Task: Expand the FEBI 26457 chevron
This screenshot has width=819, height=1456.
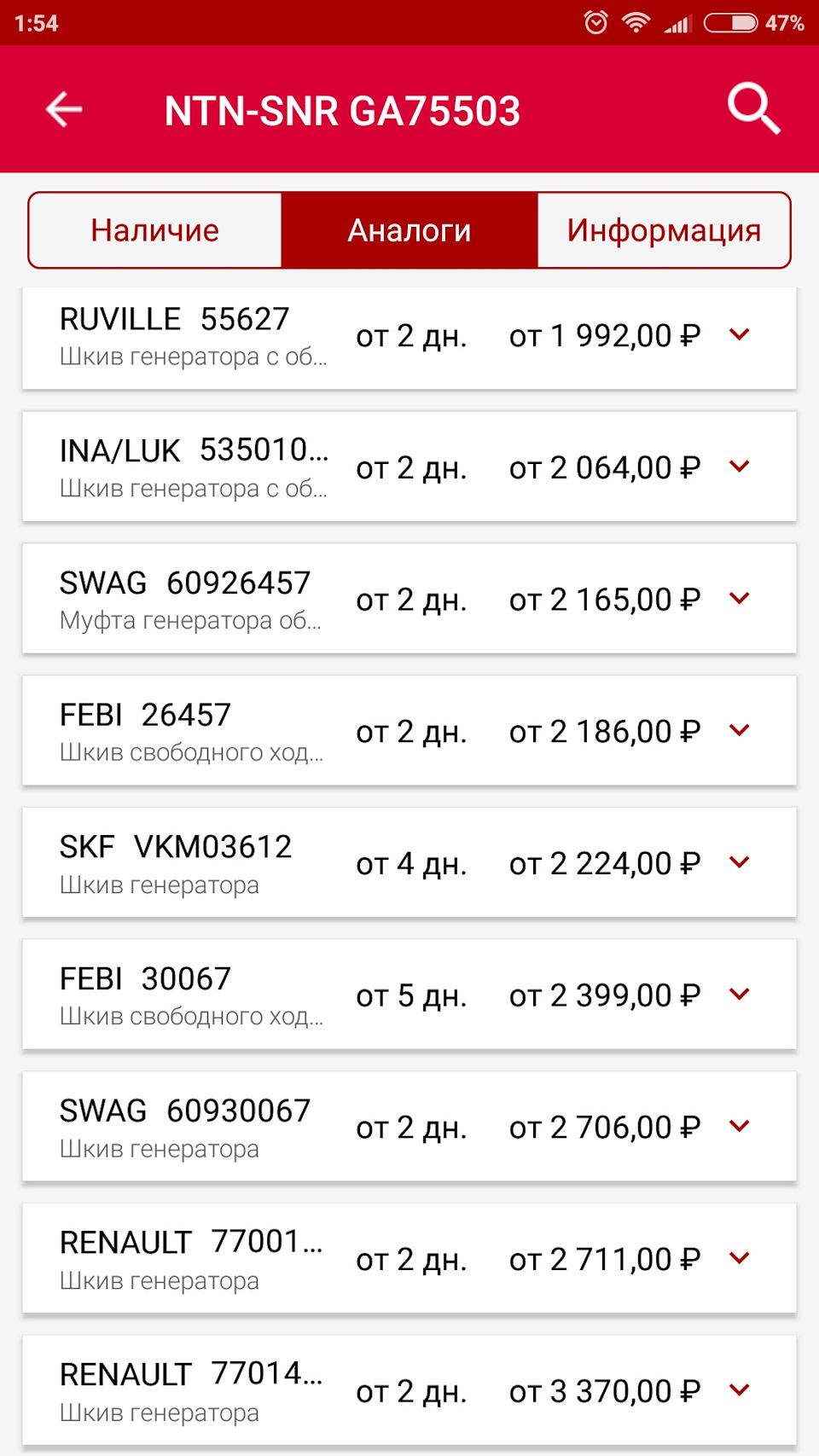Action: pos(740,730)
